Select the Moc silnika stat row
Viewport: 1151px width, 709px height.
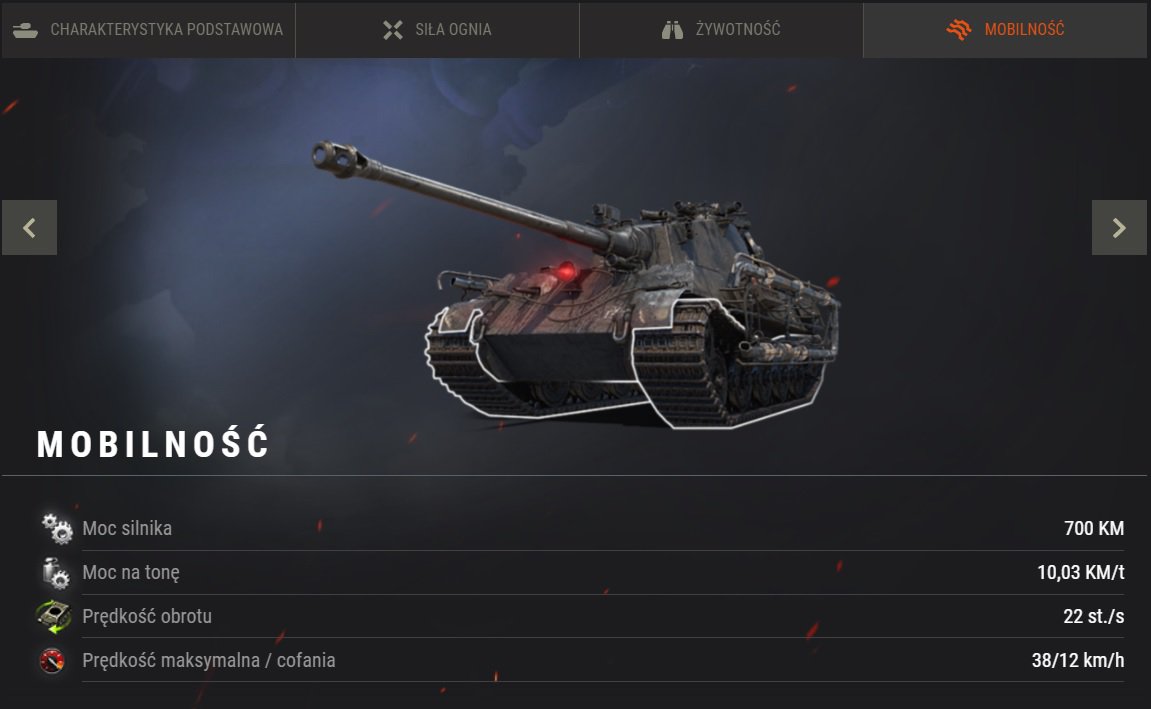point(581,528)
